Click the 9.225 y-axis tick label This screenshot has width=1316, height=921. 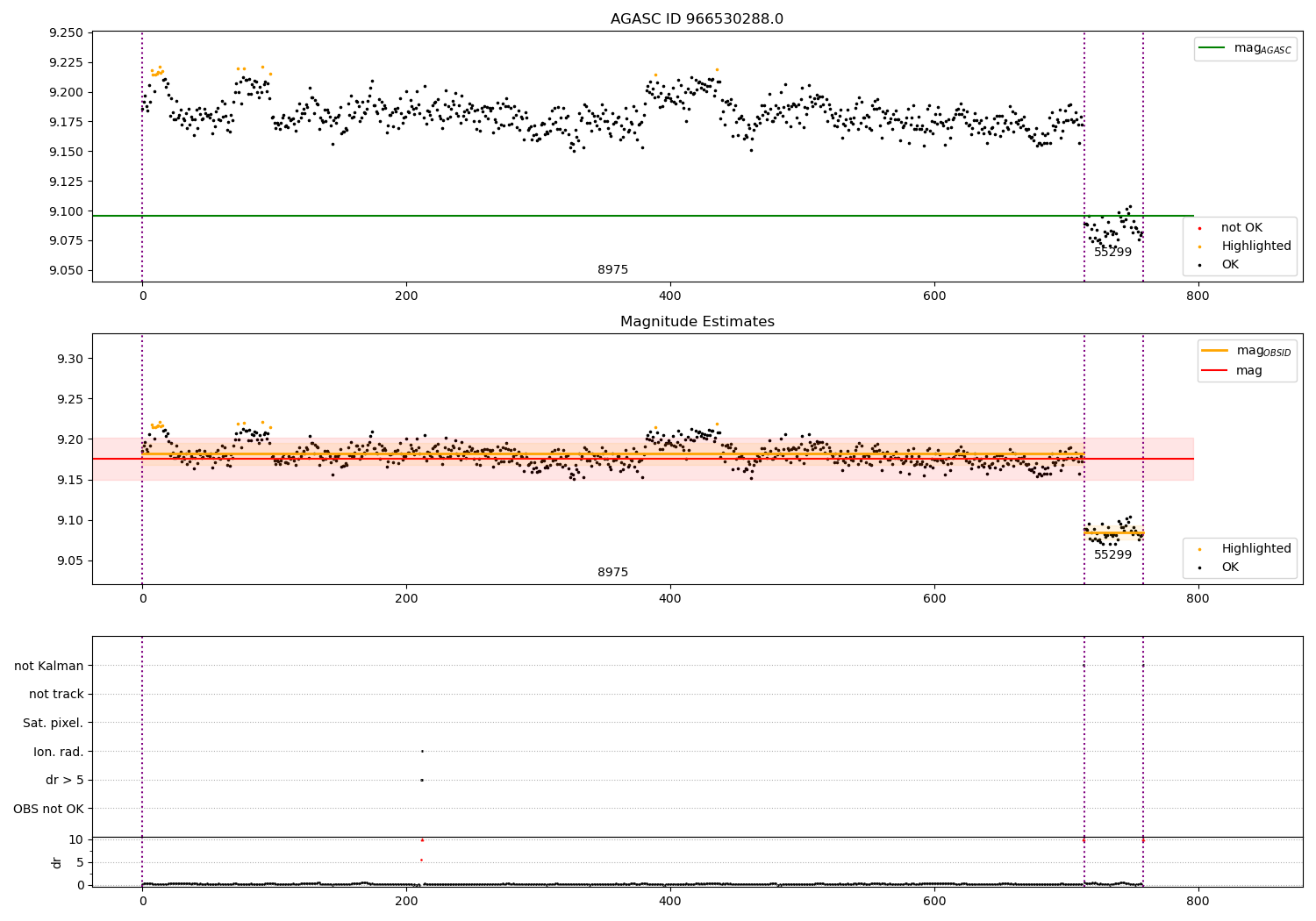point(66,62)
